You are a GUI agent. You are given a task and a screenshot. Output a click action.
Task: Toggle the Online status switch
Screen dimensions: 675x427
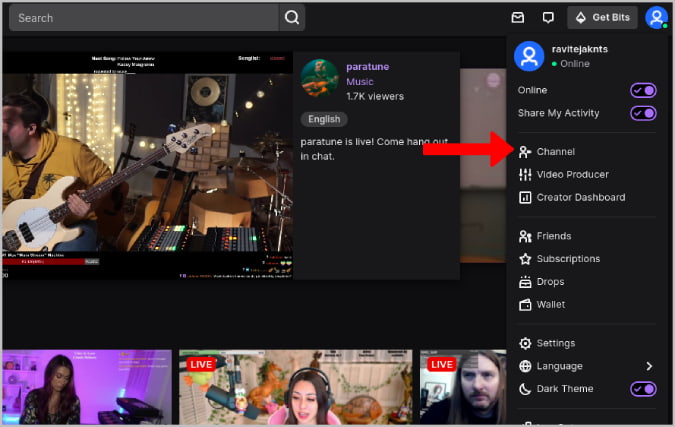pos(643,90)
